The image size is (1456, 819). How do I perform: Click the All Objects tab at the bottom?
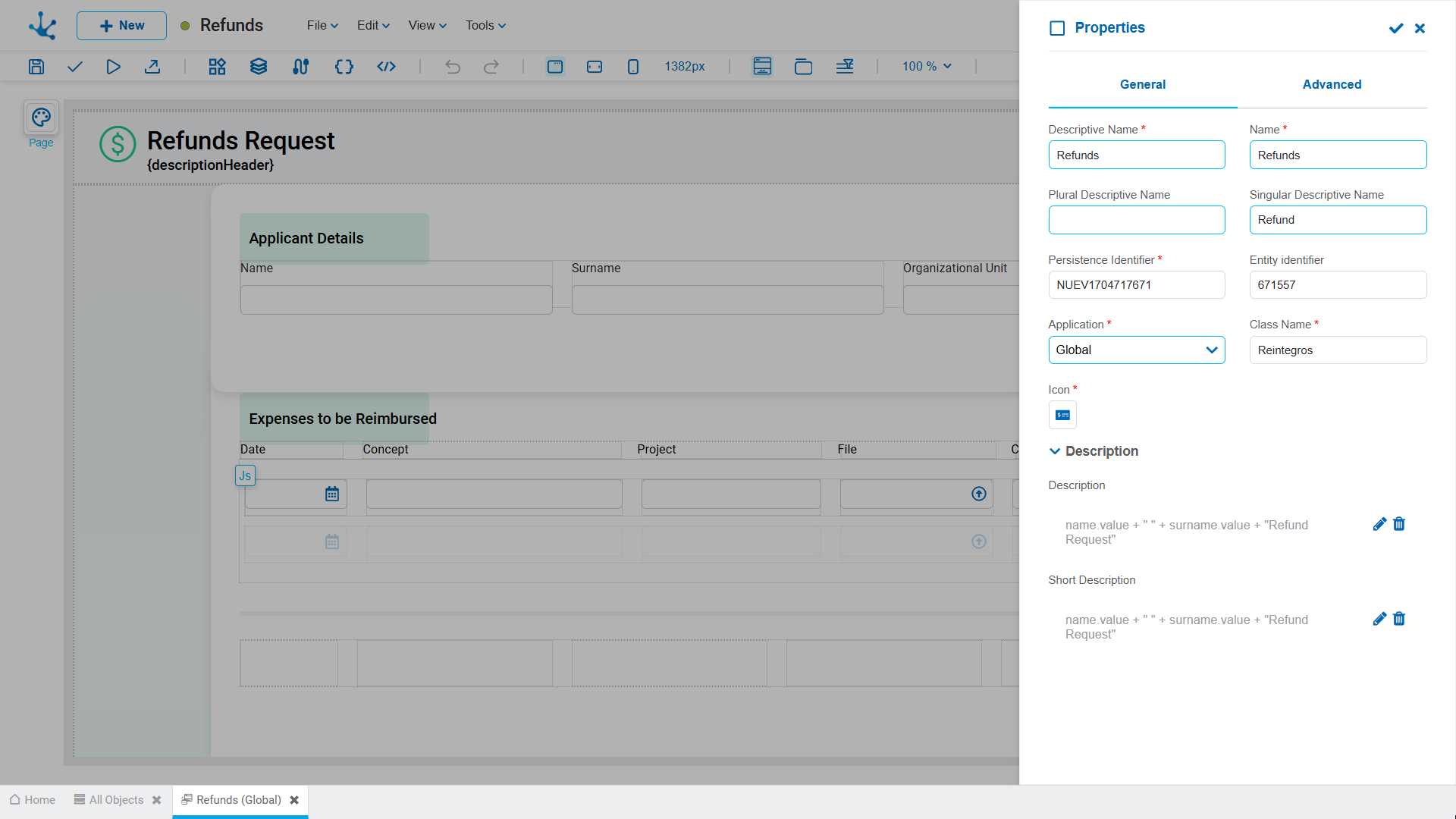point(113,799)
